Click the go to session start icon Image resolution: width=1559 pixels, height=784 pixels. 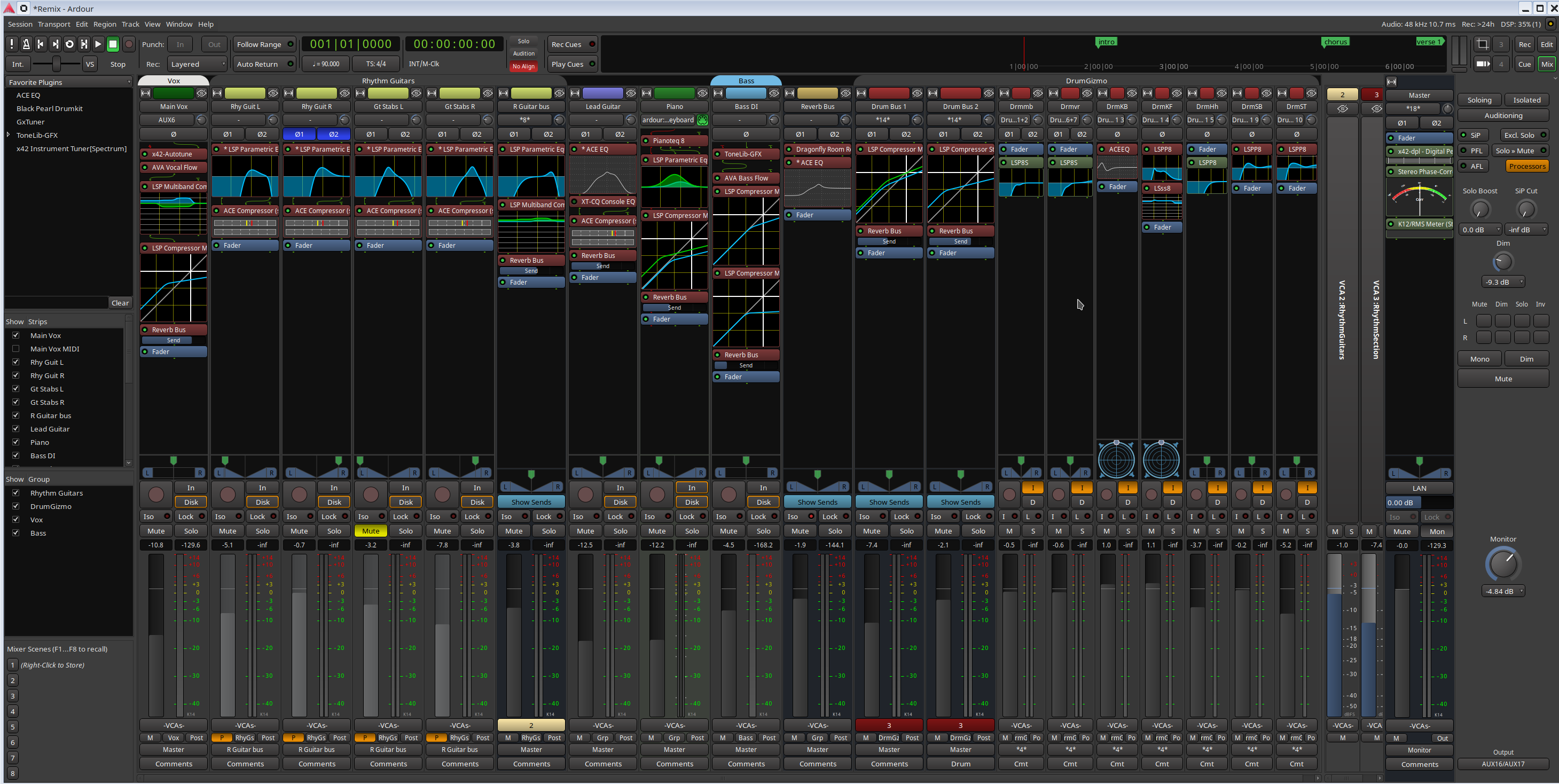41,44
